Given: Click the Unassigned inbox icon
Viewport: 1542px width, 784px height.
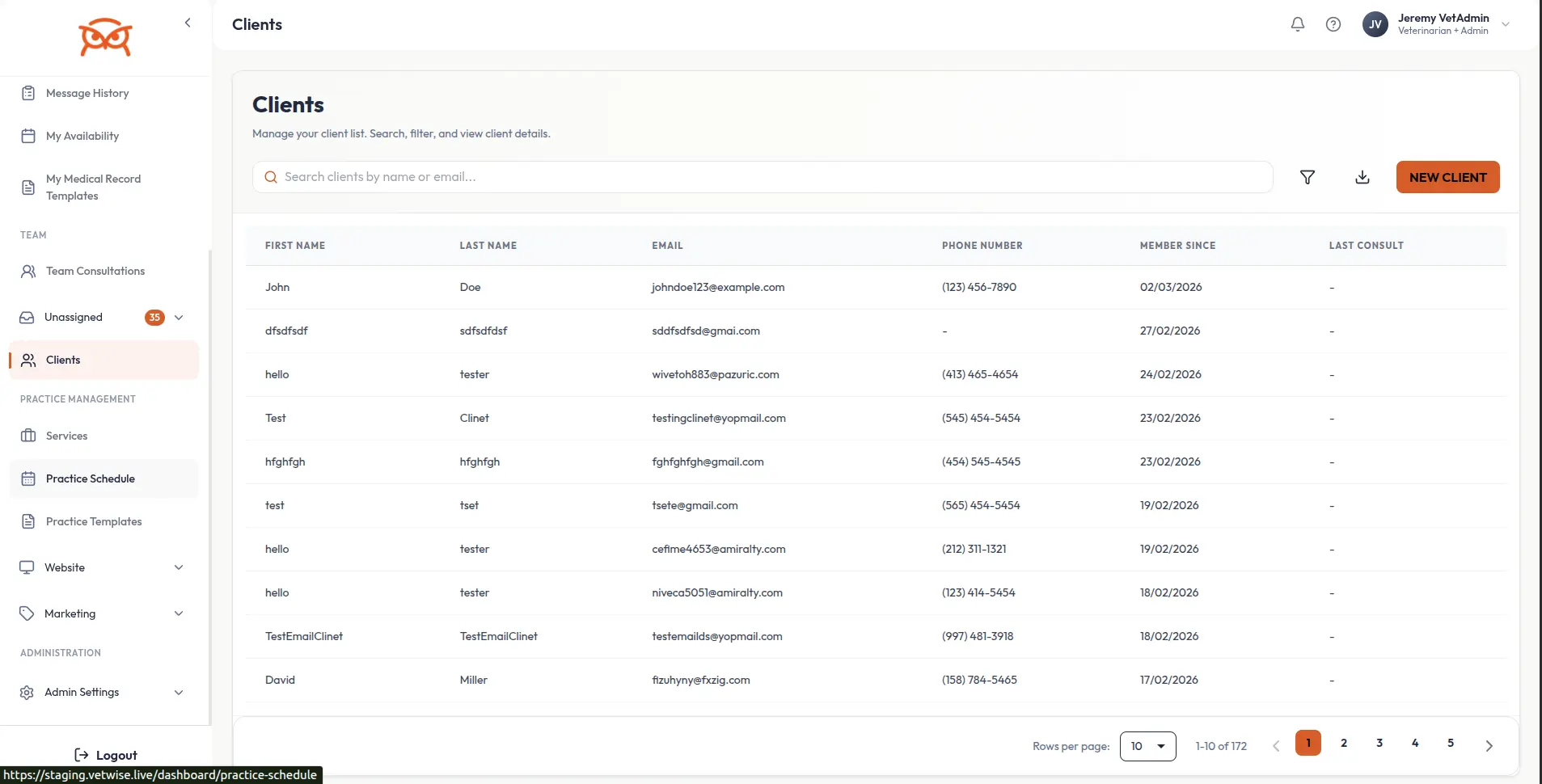Looking at the screenshot, I should click(27, 317).
